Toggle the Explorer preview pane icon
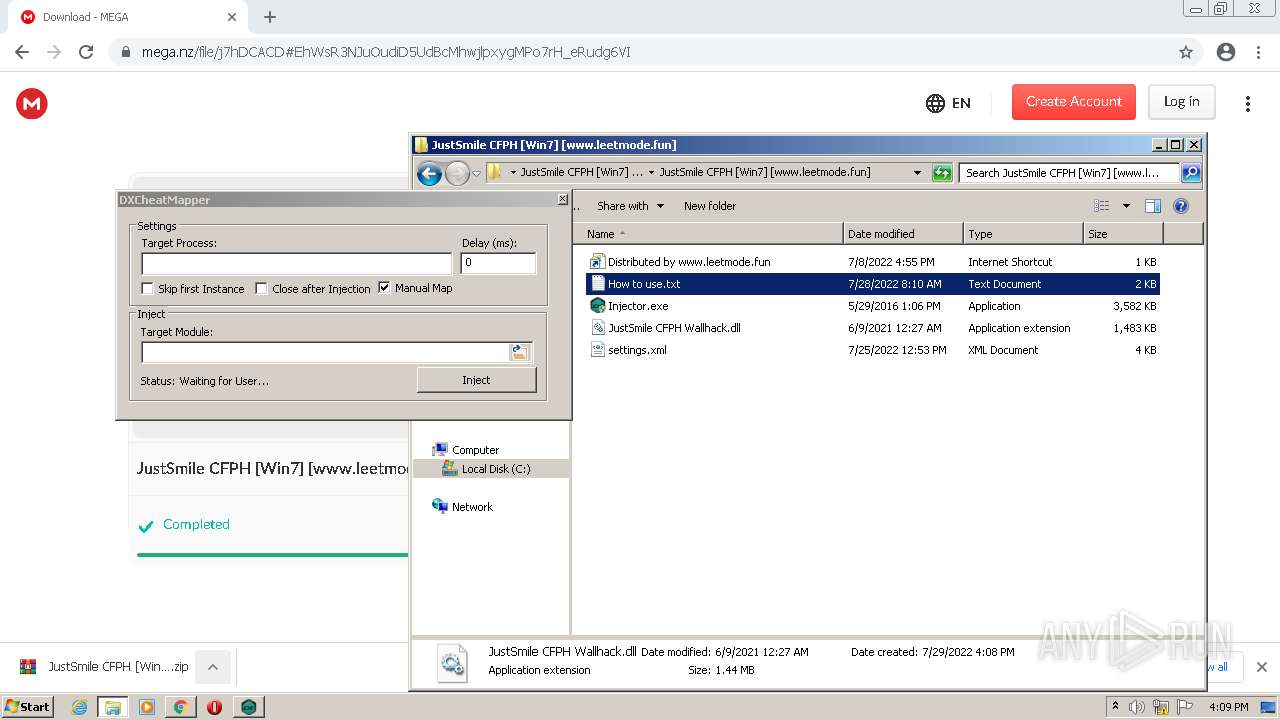 tap(1153, 206)
